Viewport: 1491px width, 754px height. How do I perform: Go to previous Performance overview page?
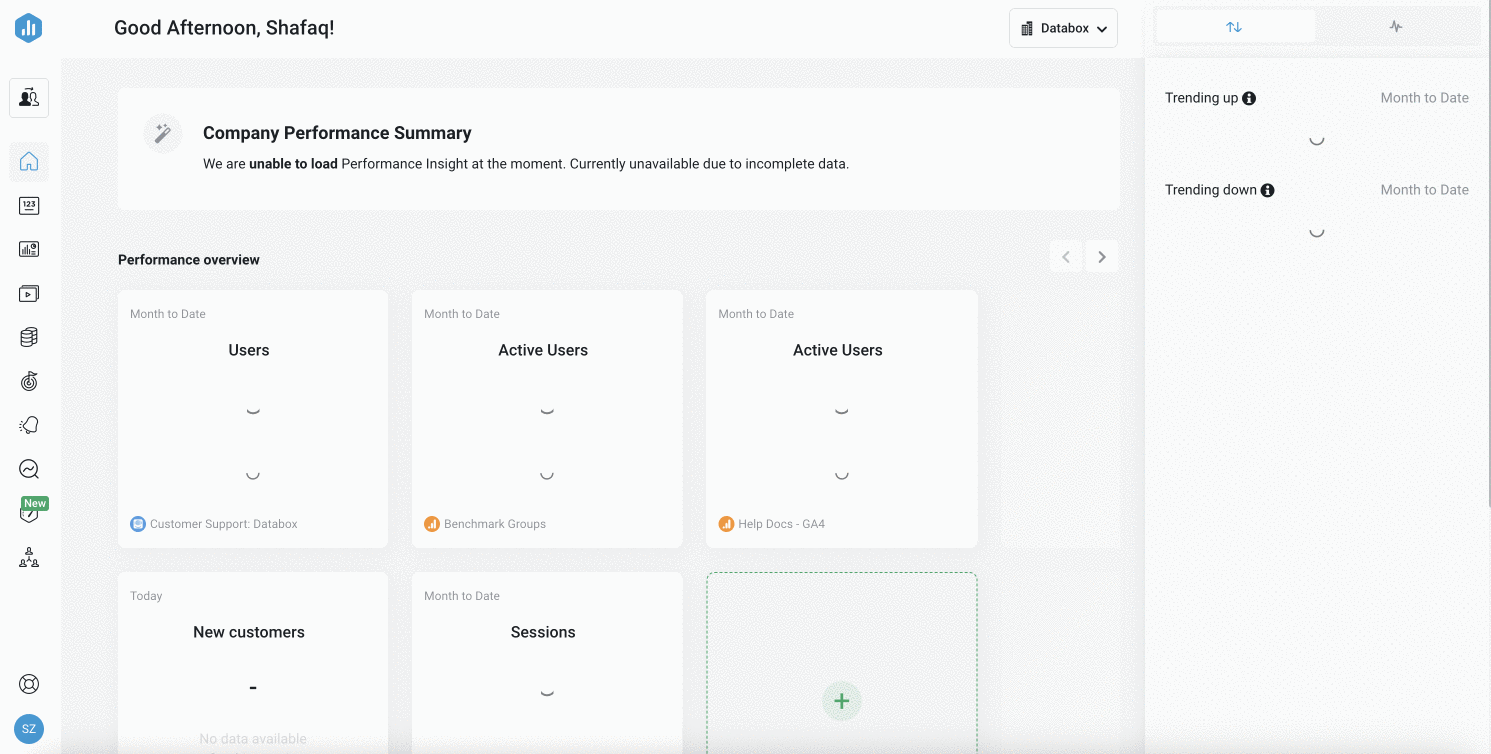1066,257
